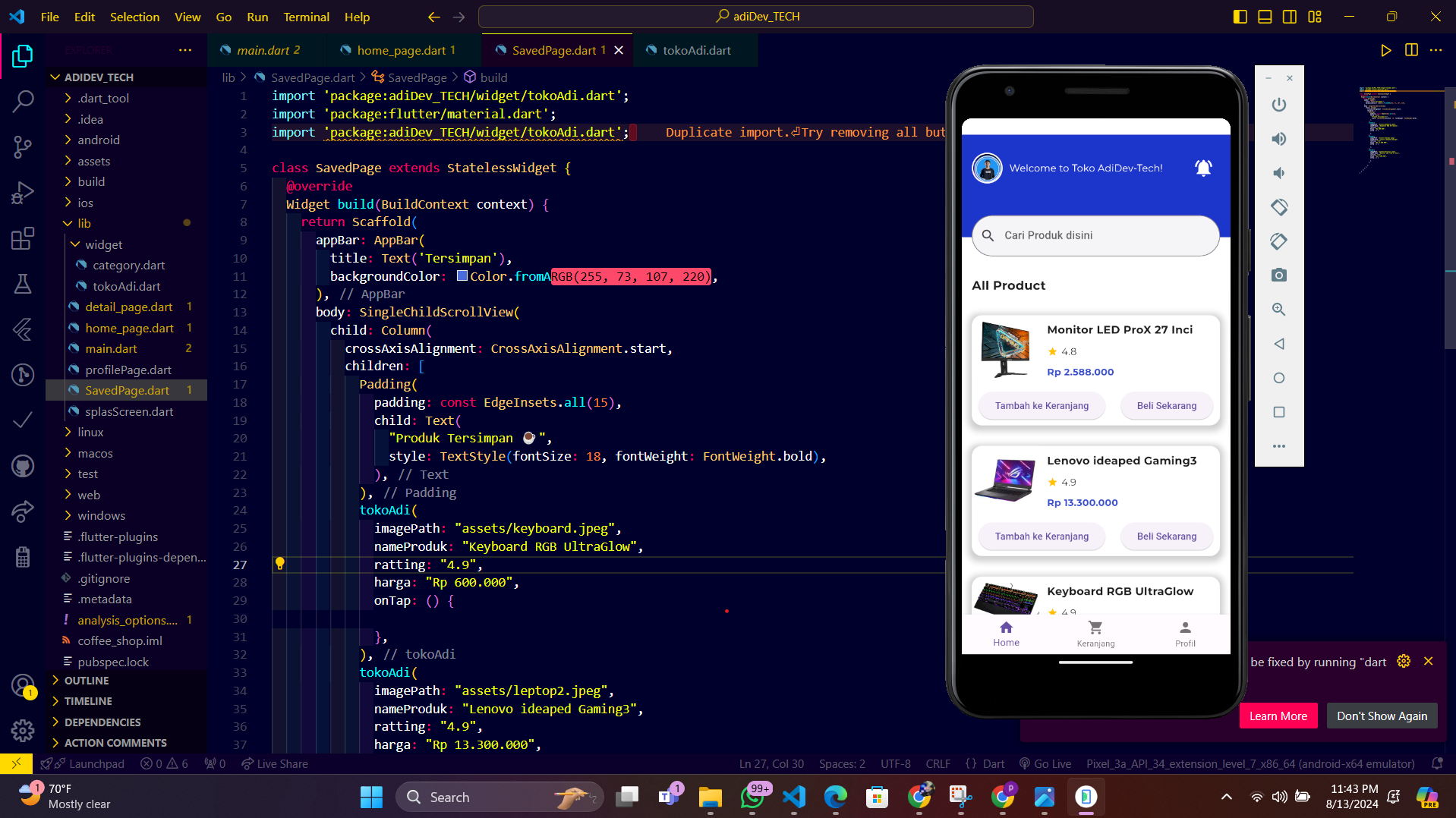Click the notification bell in app
This screenshot has height=818, width=1456.
click(x=1203, y=168)
